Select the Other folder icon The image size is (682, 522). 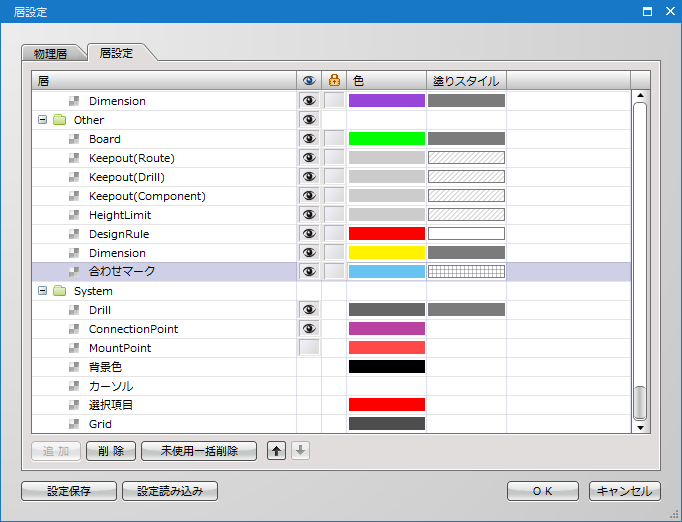(59, 120)
